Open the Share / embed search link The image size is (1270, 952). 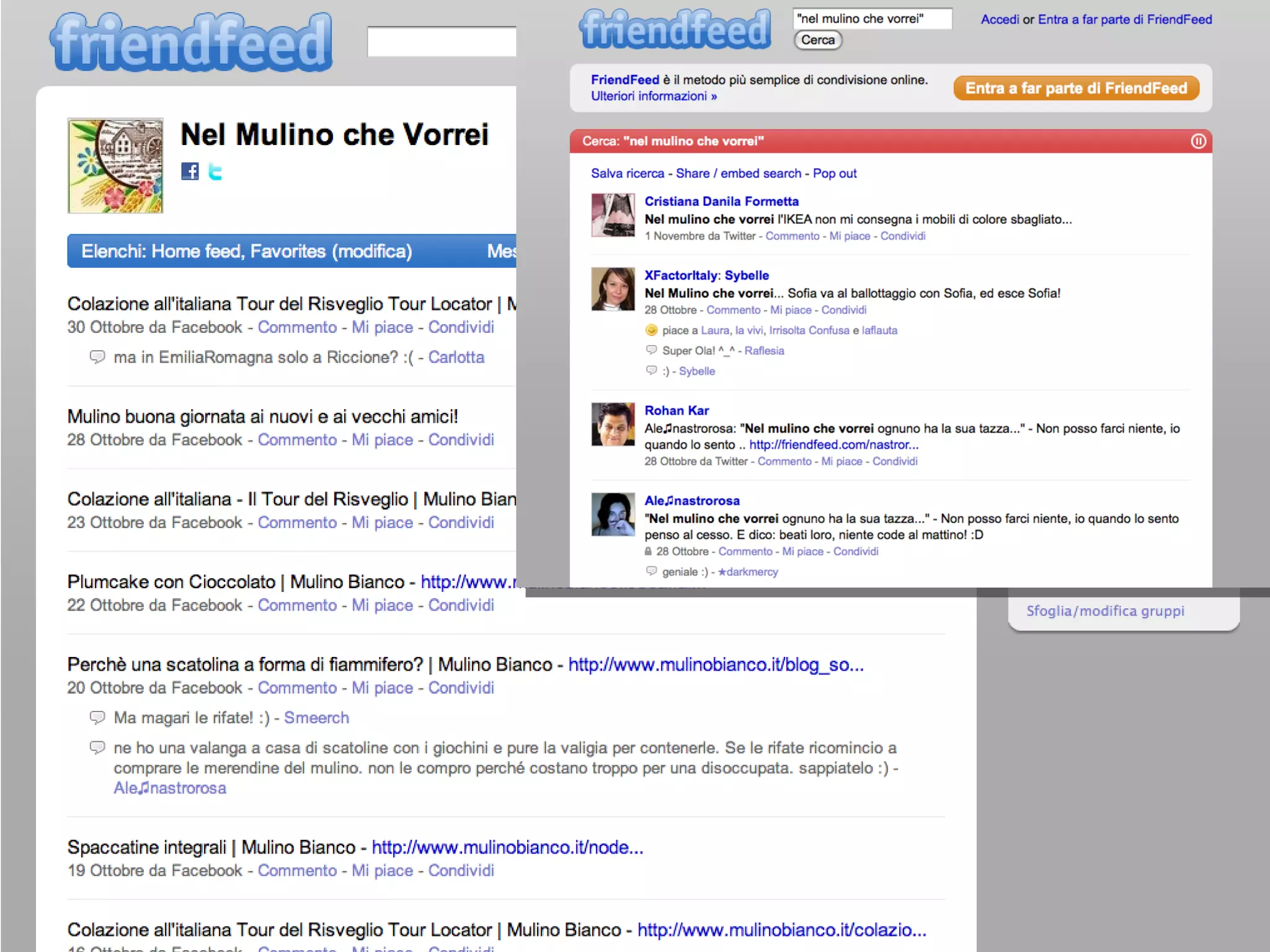[739, 174]
